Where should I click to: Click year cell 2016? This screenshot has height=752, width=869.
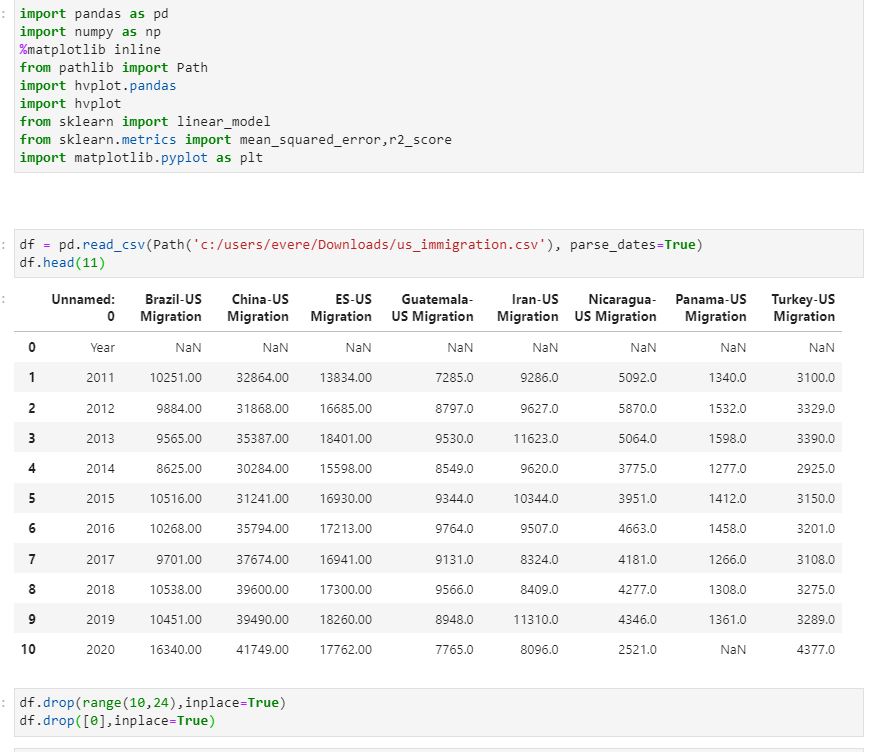pos(100,528)
